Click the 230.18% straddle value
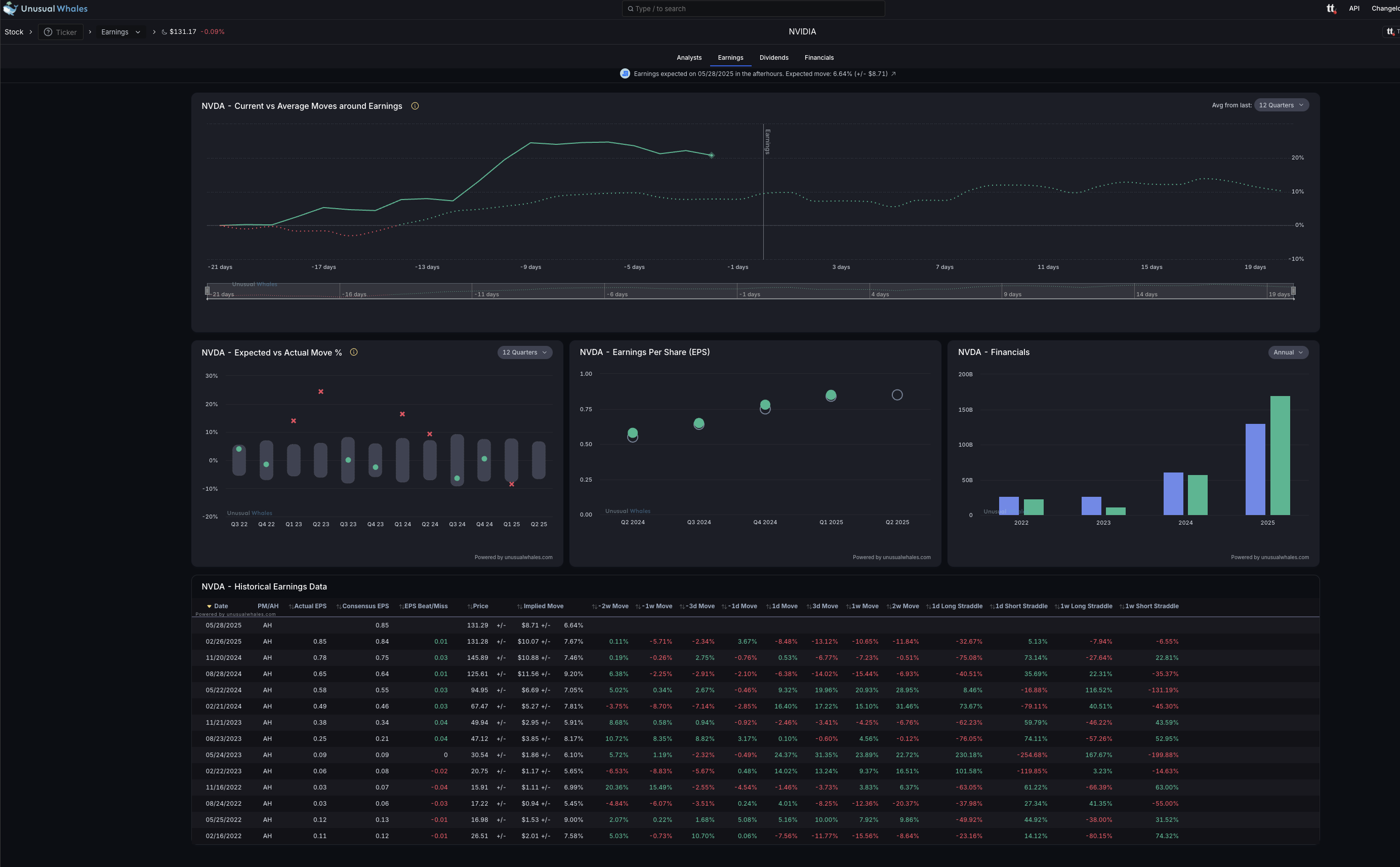The height and width of the screenshot is (867, 1400). click(x=968, y=755)
